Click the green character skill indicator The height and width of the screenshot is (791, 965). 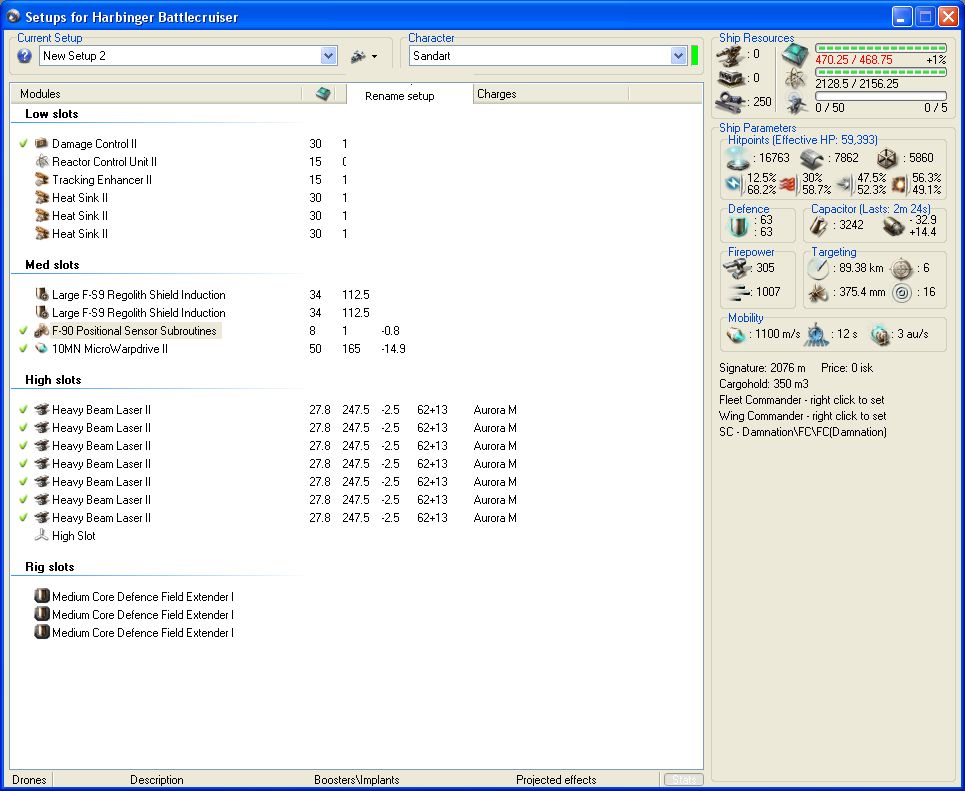[x=694, y=55]
